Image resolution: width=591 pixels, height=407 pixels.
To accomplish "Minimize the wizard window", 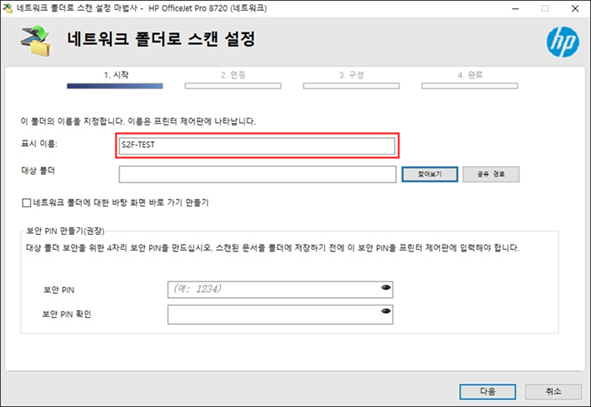I will [x=515, y=8].
